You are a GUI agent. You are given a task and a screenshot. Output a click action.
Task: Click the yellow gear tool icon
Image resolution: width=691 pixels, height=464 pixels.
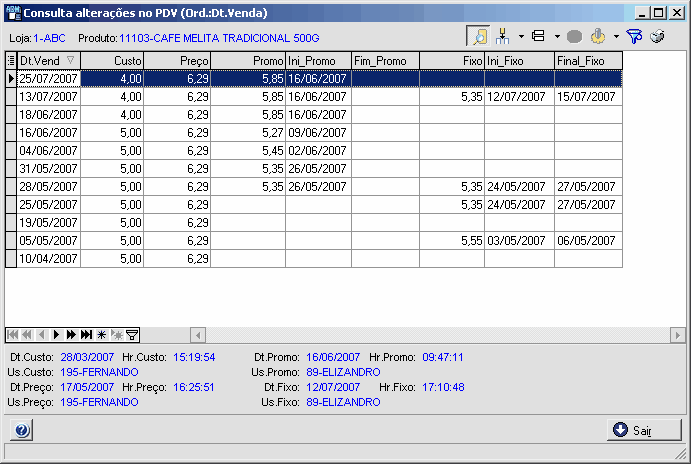[x=598, y=36]
